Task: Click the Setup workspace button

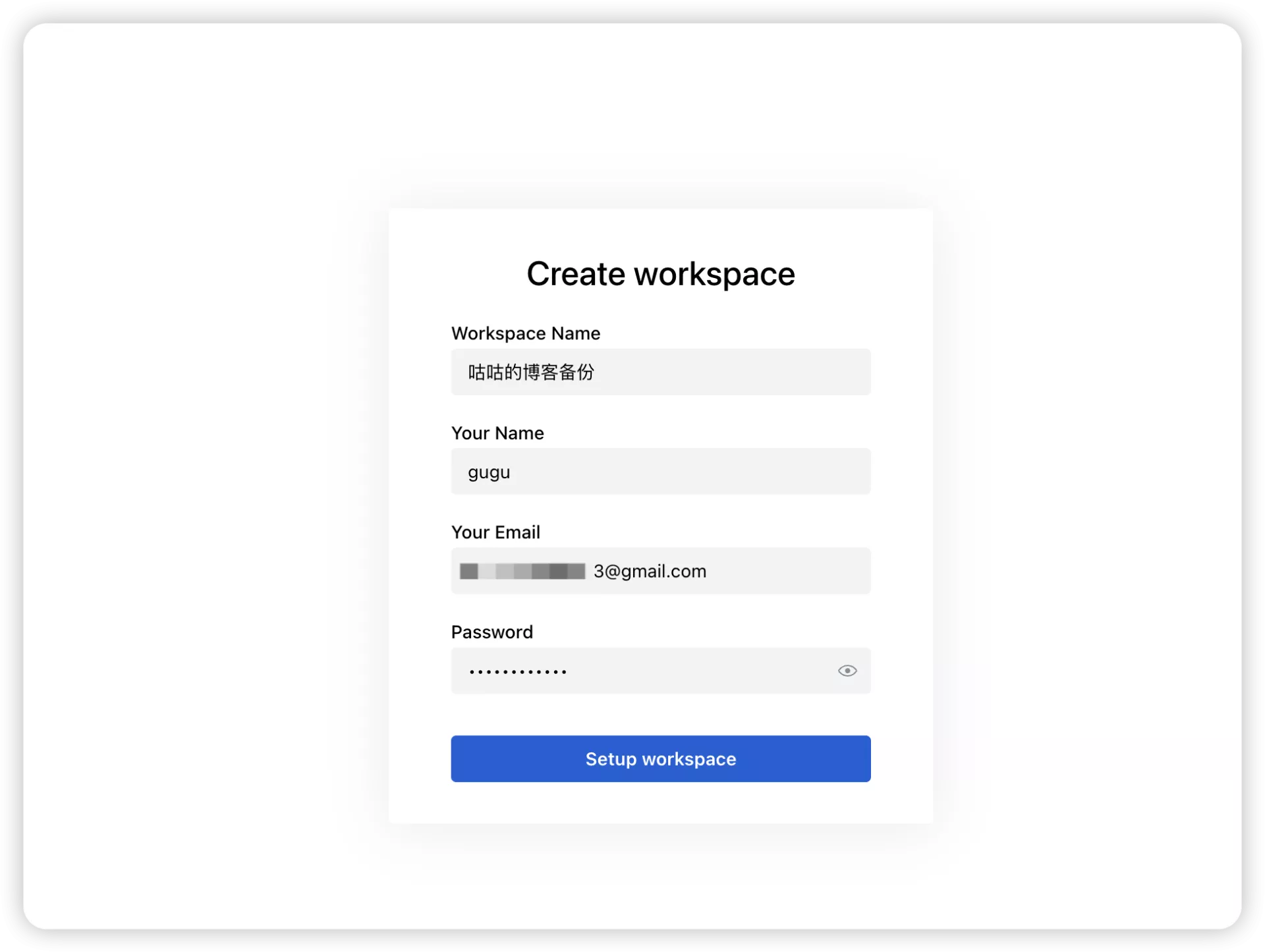Action: 660,758
